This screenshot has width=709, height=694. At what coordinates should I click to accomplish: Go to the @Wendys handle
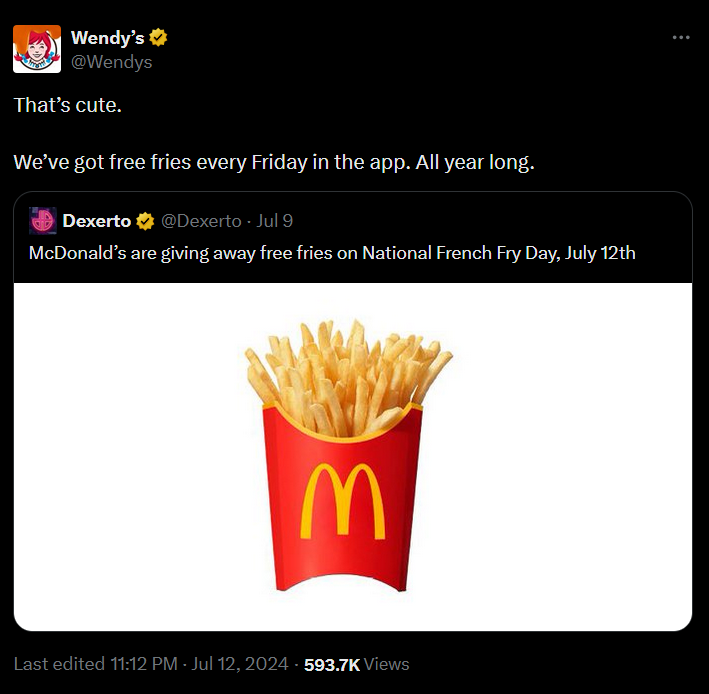click(111, 61)
